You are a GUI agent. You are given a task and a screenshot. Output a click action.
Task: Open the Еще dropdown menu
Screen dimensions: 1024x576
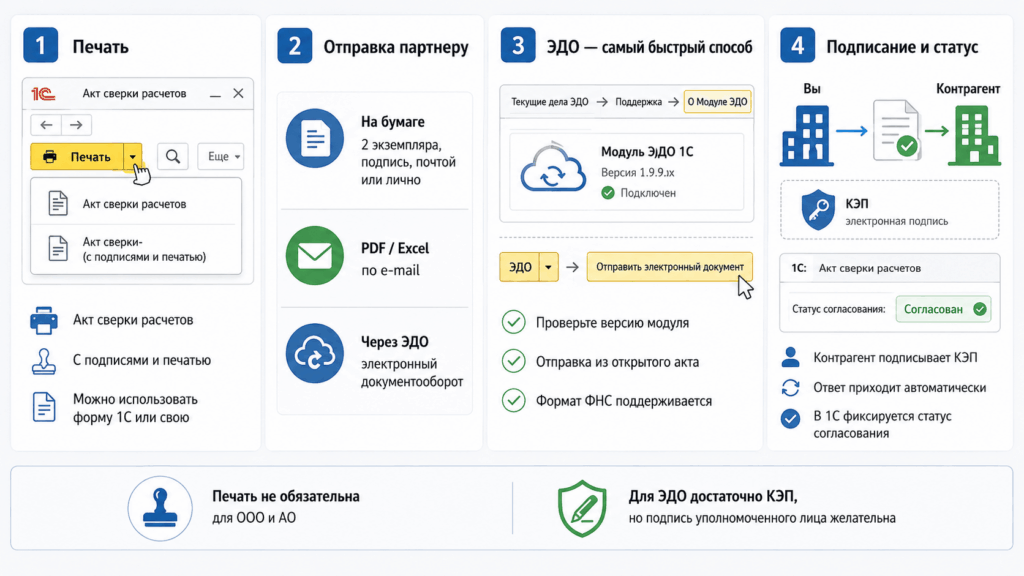tap(221, 157)
